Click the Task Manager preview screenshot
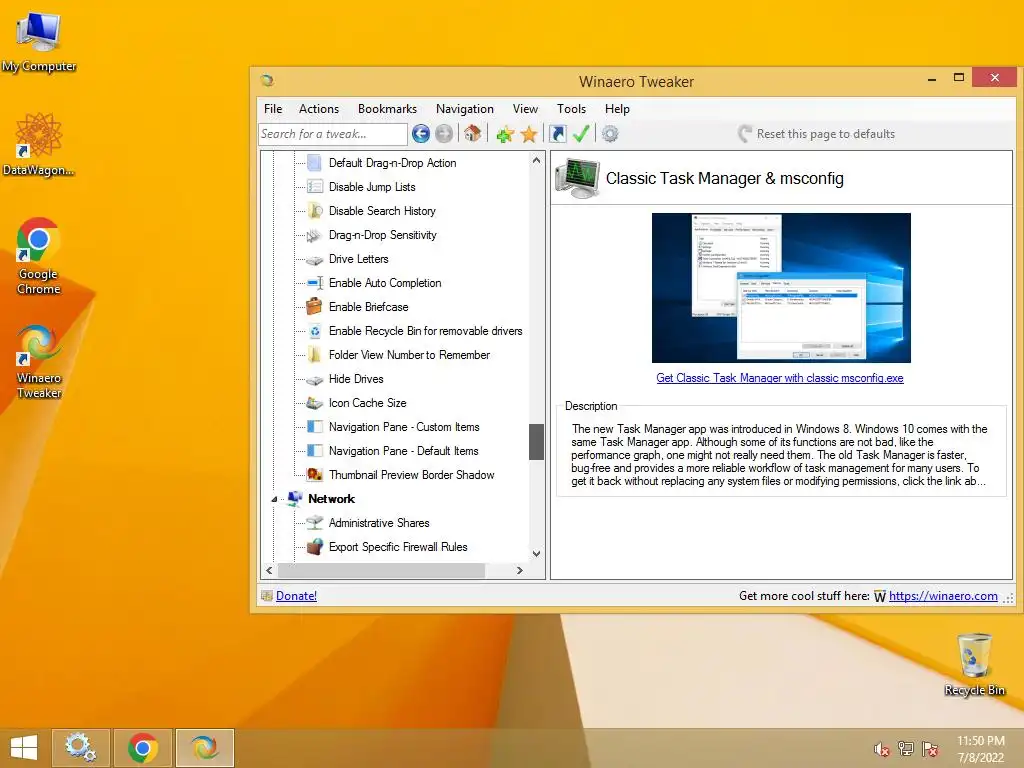This screenshot has width=1024, height=768. (x=781, y=288)
